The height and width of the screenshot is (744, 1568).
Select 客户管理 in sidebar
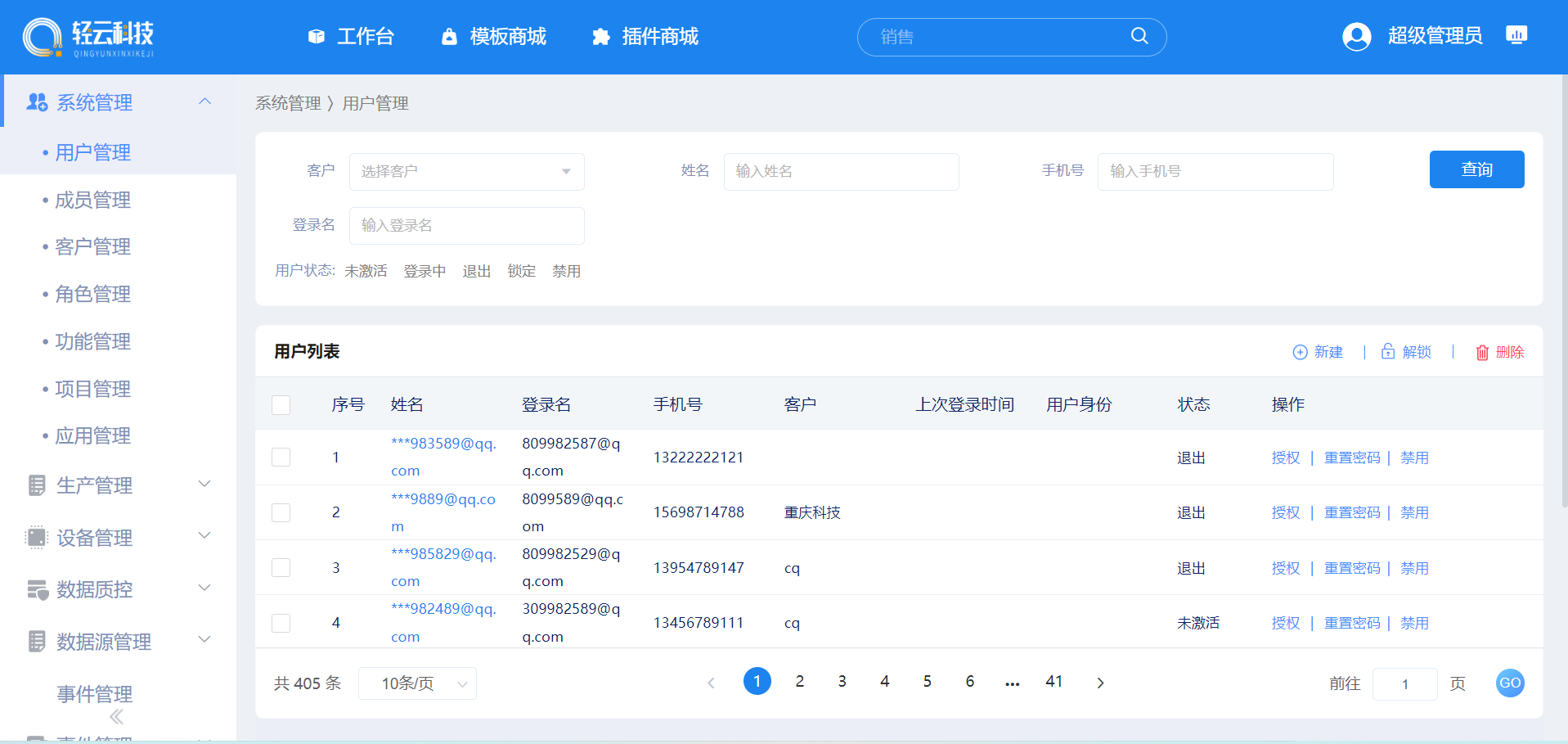[x=92, y=246]
